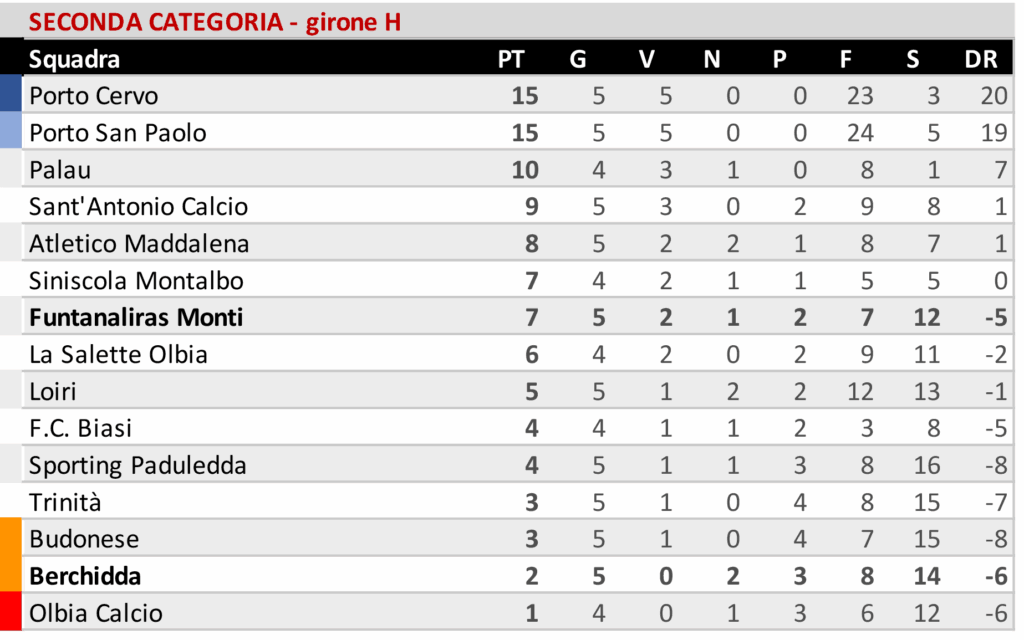Select the Sporting Paduledda team name

tap(138, 466)
